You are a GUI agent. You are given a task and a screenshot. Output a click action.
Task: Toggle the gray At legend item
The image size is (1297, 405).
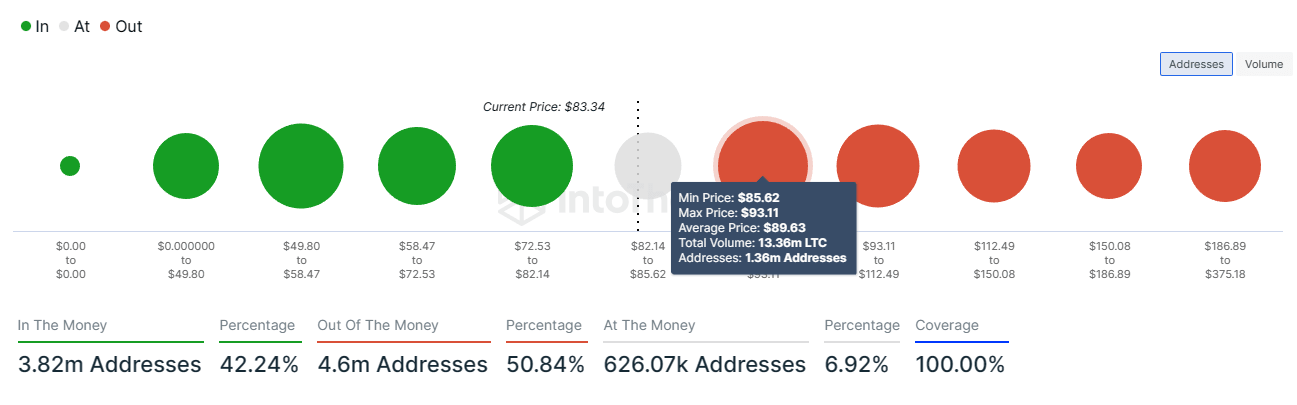(75, 27)
